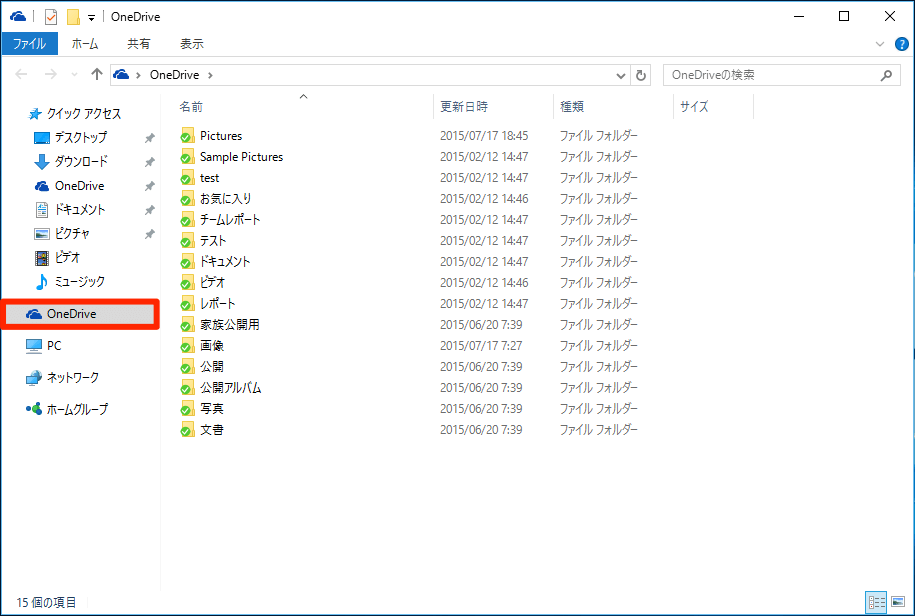Viewport: 915px width, 616px height.
Task: Click the 写真 folder icon
Action: click(187, 409)
